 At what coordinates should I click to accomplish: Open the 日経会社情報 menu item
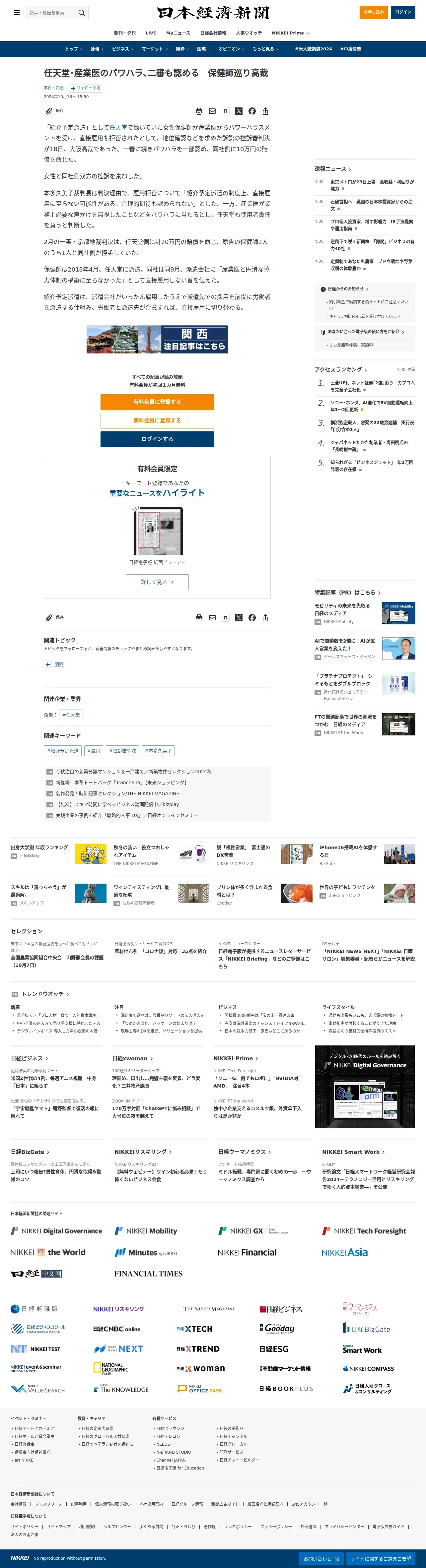click(213, 33)
